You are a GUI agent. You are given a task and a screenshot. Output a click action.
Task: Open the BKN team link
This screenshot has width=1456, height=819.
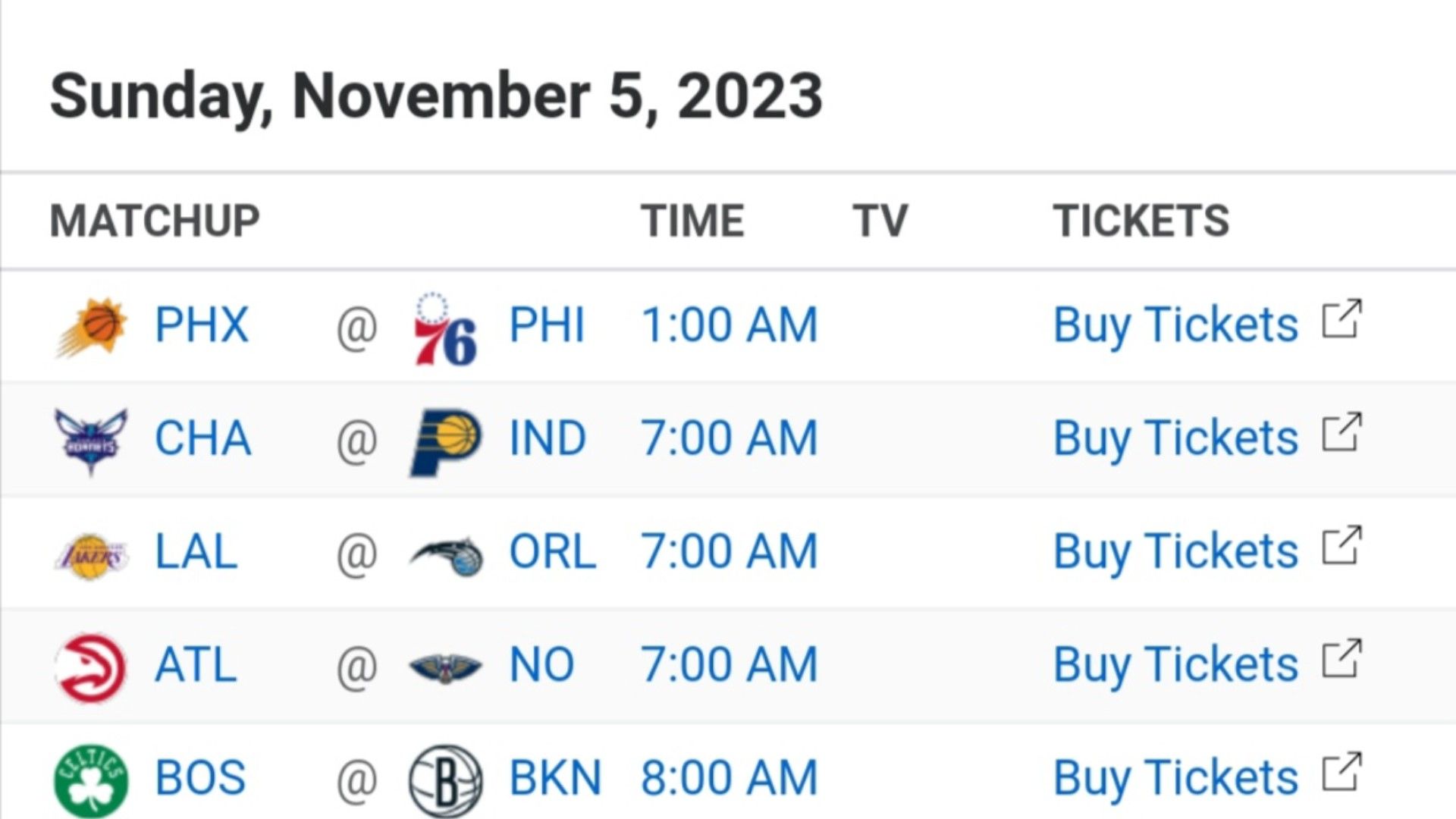click(555, 778)
